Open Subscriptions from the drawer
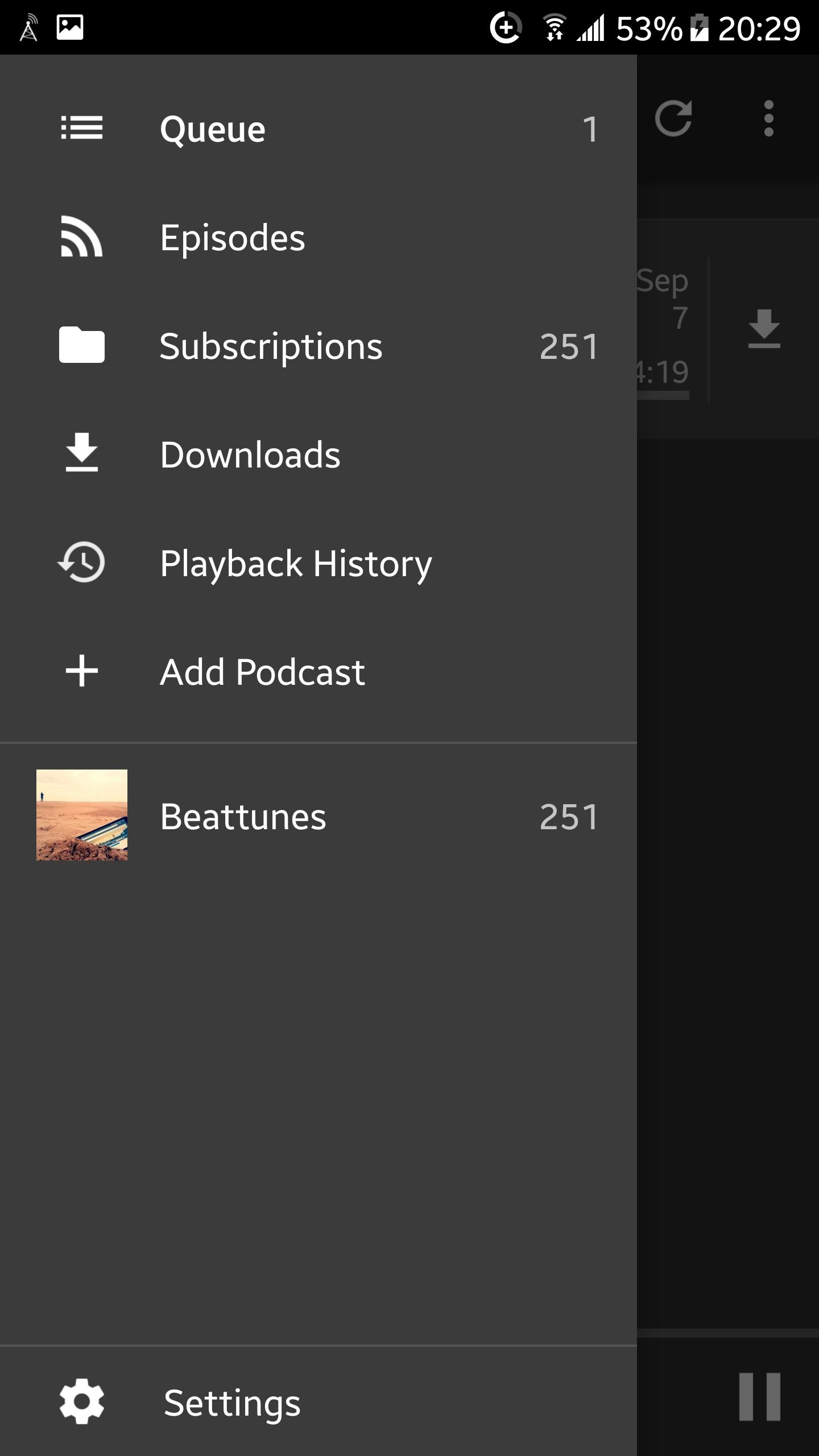Image resolution: width=819 pixels, height=1456 pixels. 318,346
